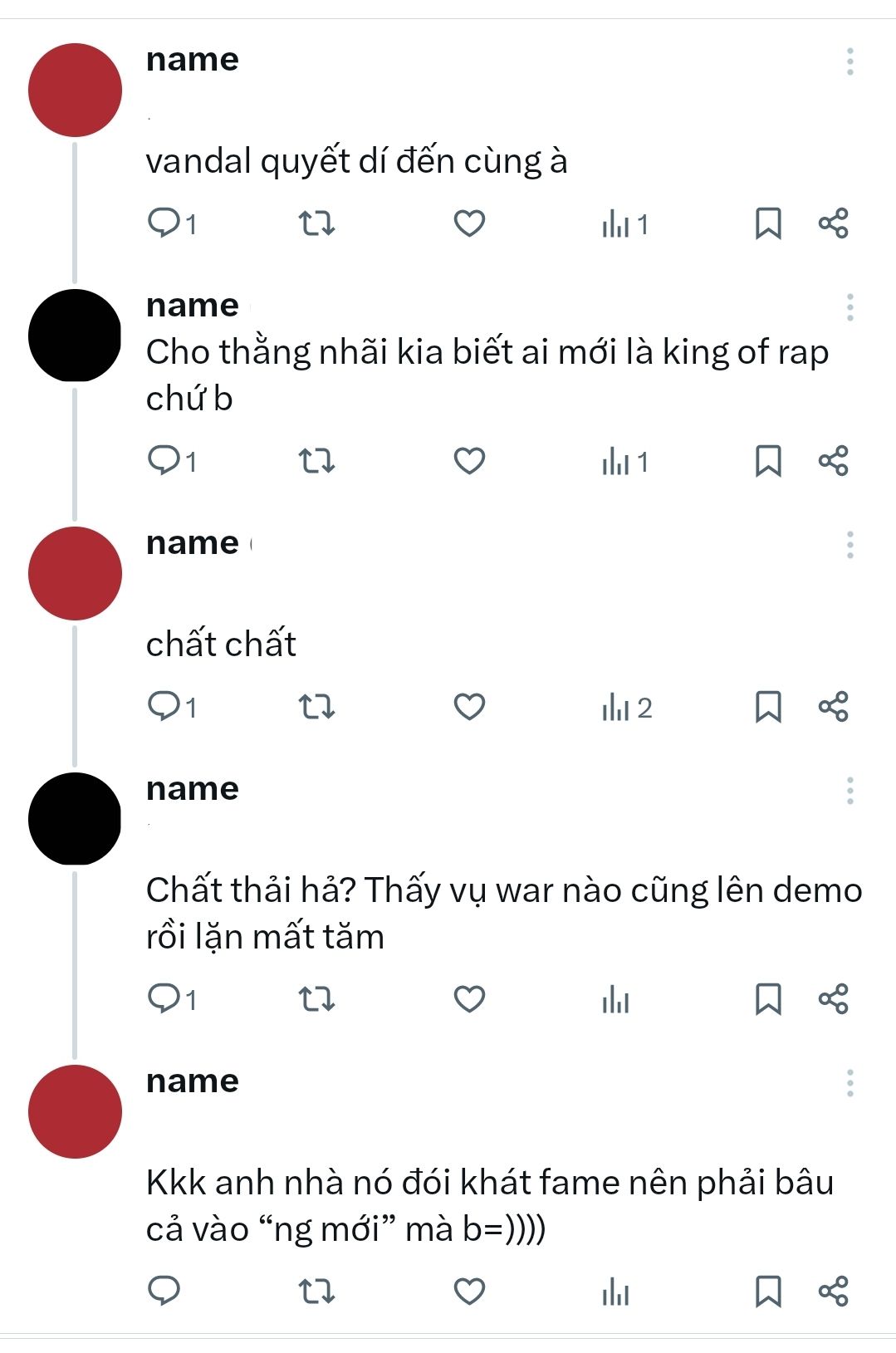Open more options menu on 'chất chất' tweet
The height and width of the screenshot is (1353, 896).
(849, 545)
